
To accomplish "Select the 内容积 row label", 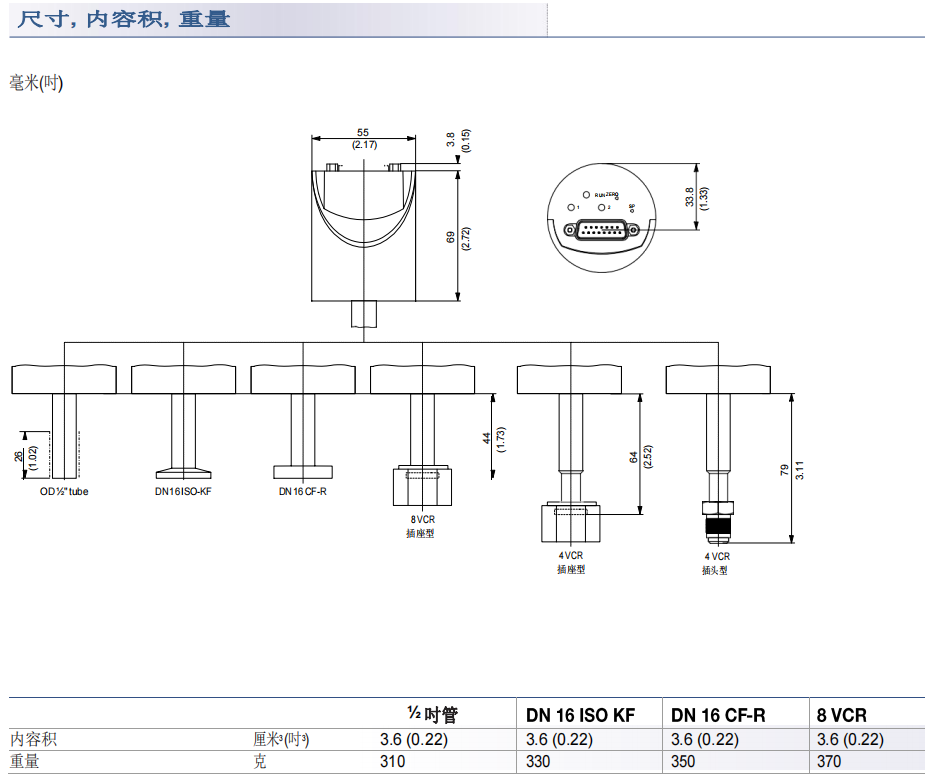I will [x=33, y=740].
